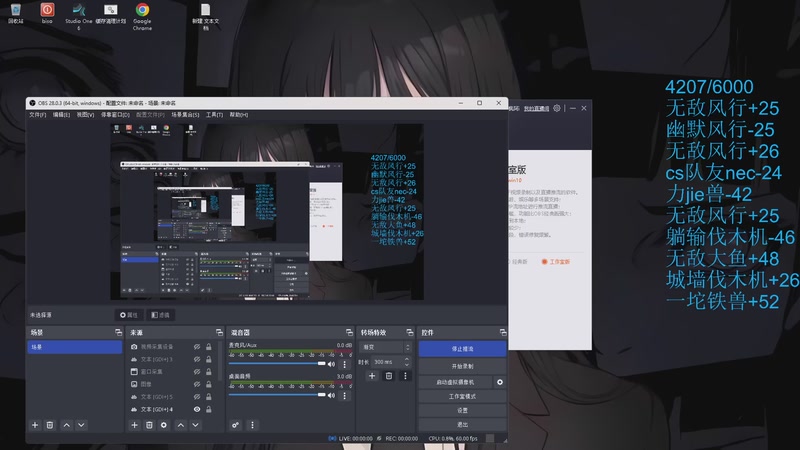Move source down in the 来源 panel
Viewport: 800px width, 450px height.
pyautogui.click(x=195, y=425)
